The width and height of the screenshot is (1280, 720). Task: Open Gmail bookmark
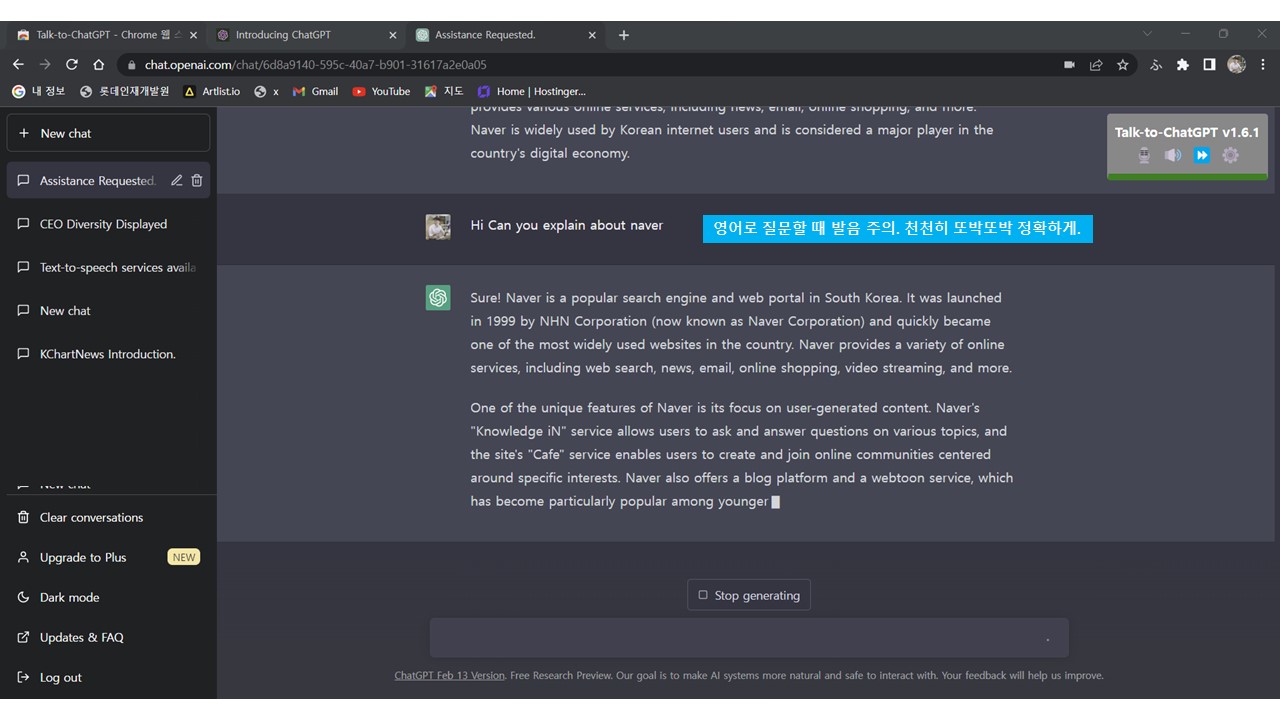coord(315,91)
